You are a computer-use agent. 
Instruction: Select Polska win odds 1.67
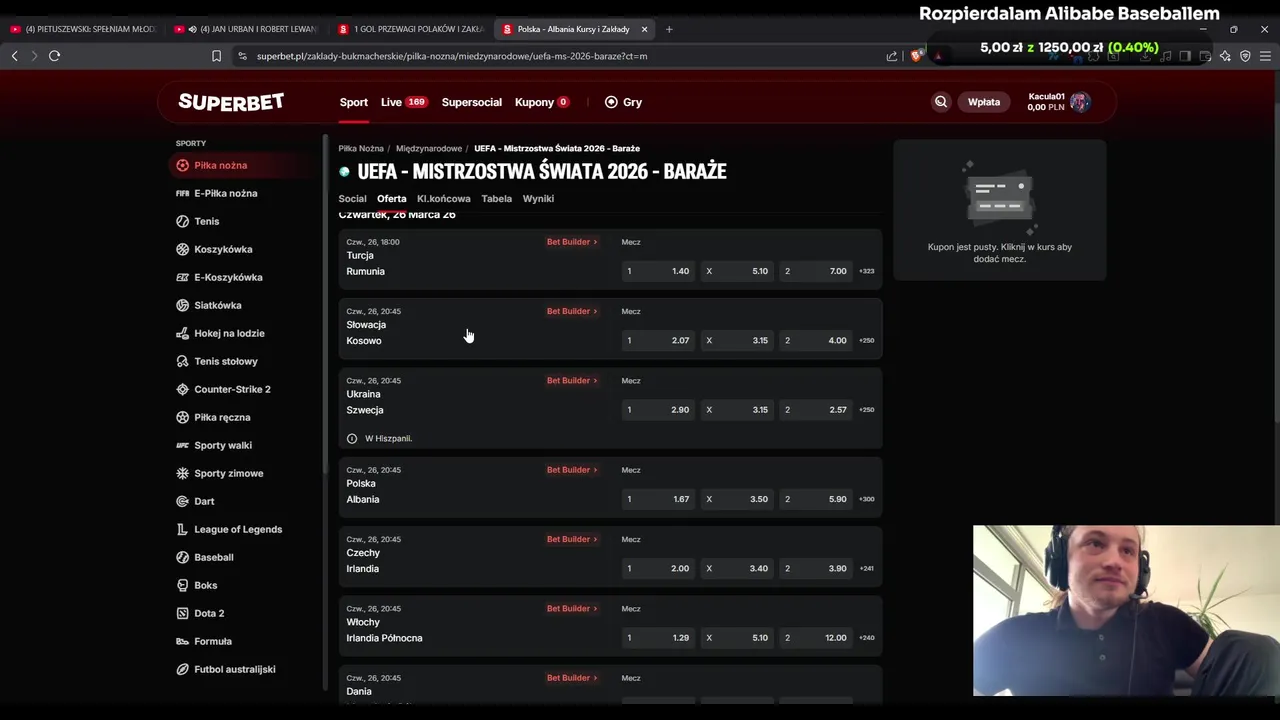(x=658, y=499)
